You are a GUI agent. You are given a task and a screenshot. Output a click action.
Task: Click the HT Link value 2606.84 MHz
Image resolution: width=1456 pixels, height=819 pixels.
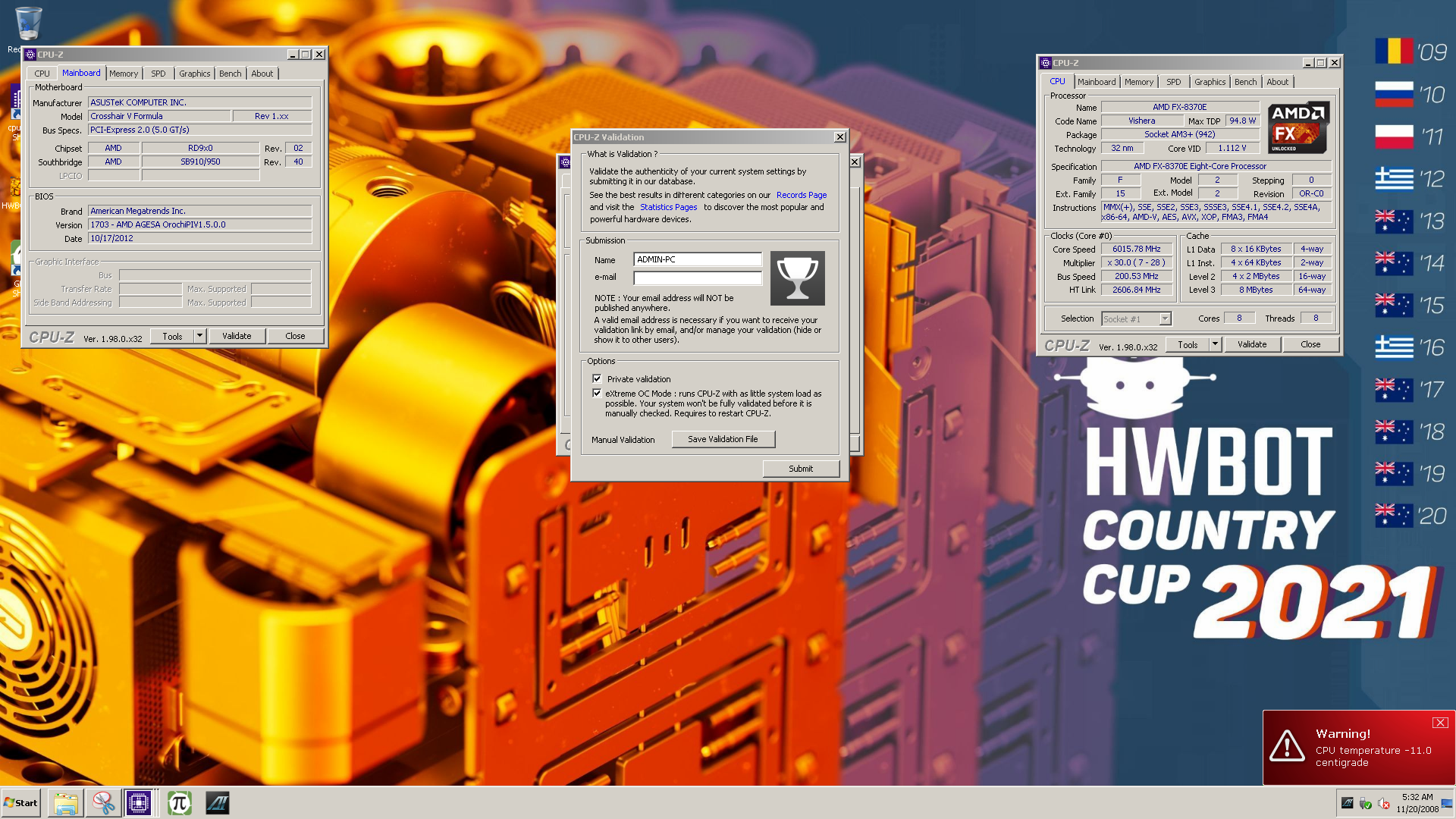1137,290
